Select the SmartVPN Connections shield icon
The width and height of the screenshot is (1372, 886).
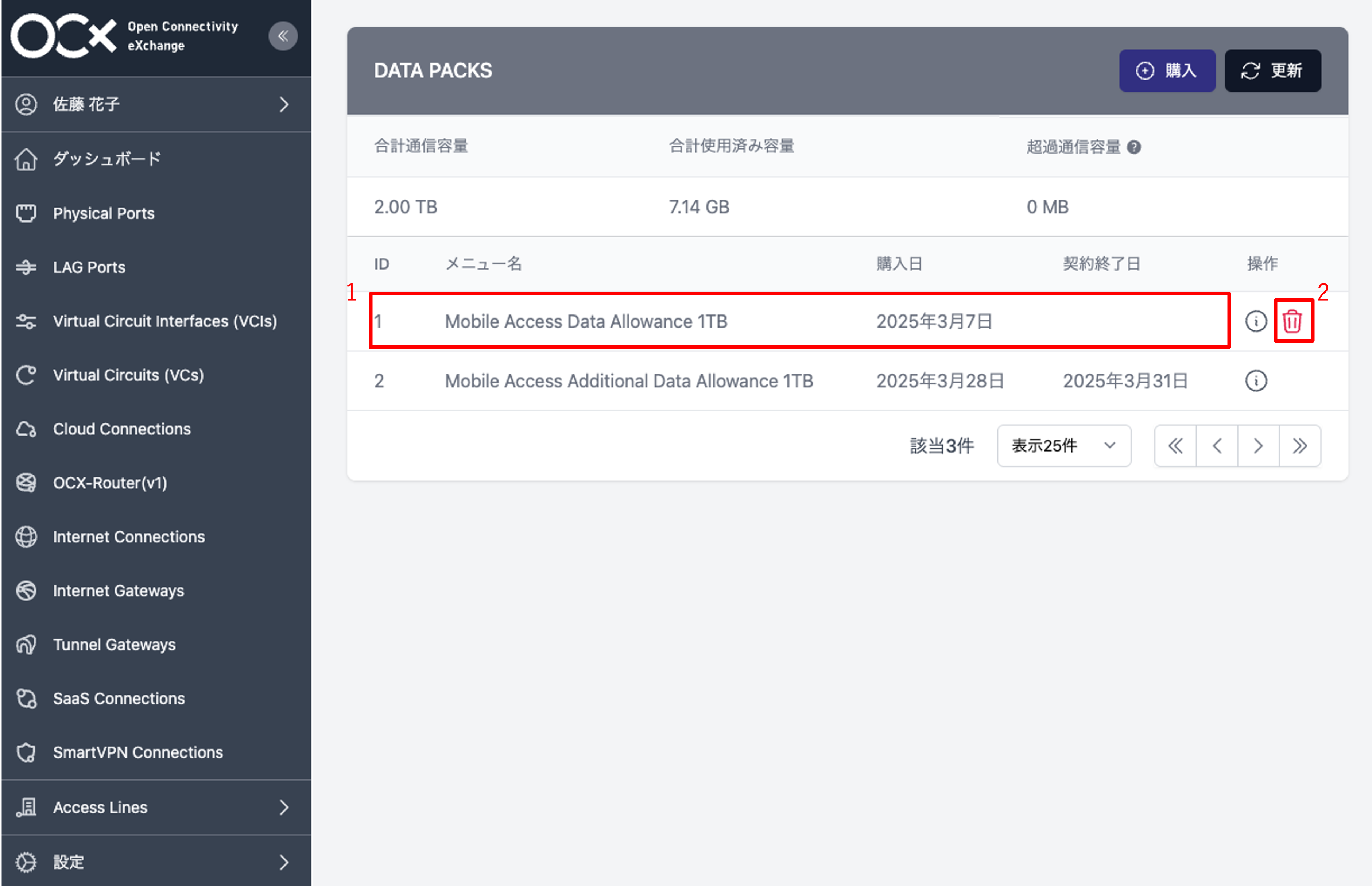point(26,752)
